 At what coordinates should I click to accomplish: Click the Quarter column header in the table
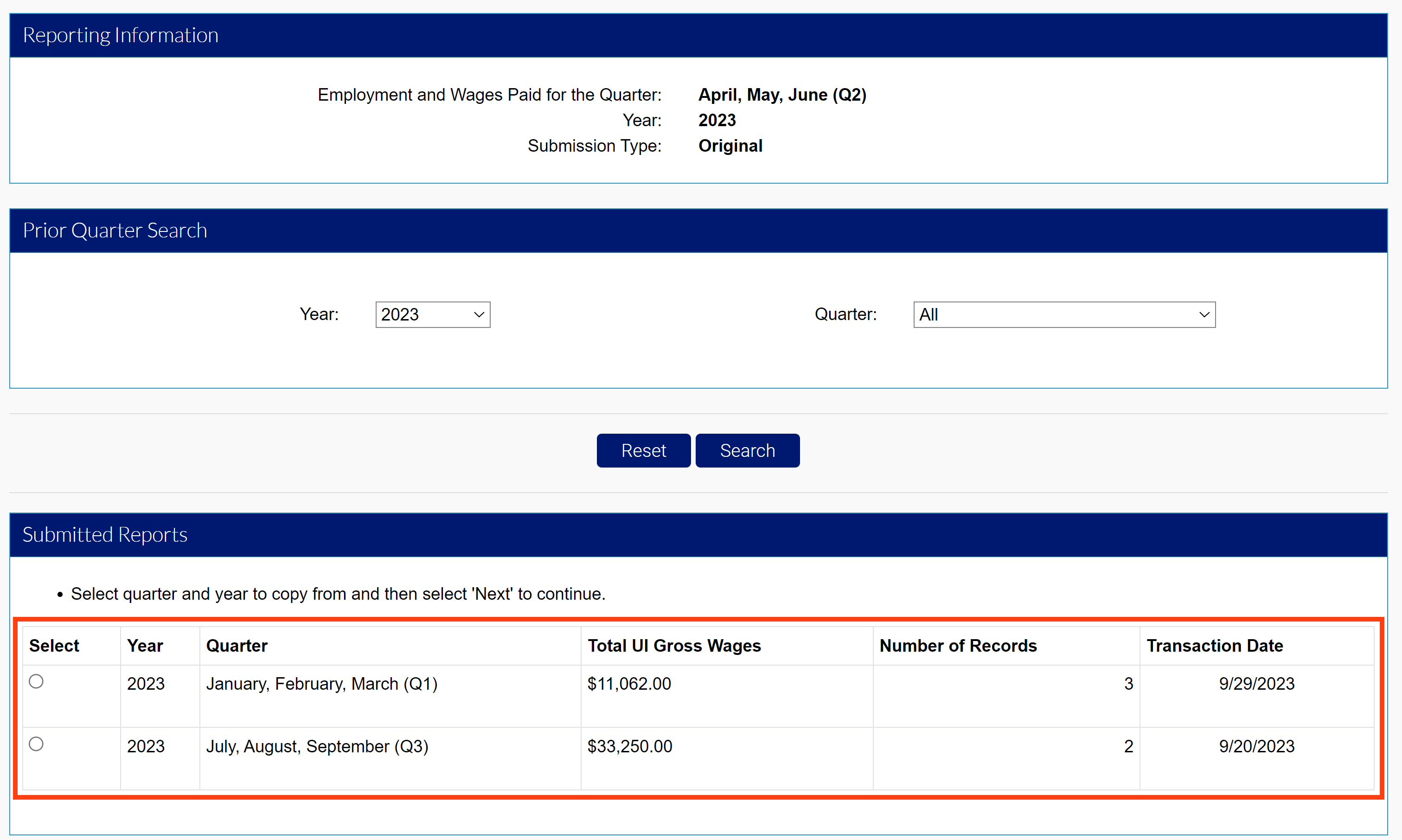(x=237, y=645)
